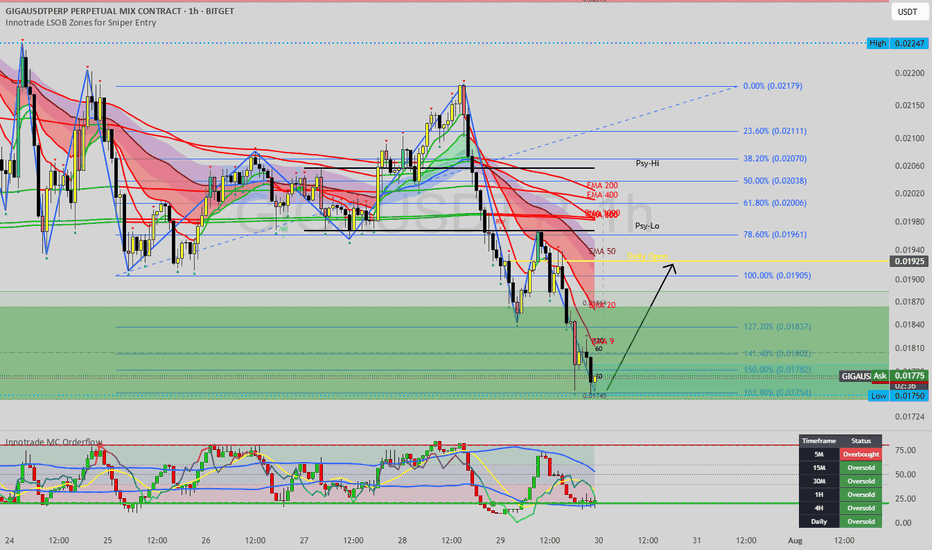The width and height of the screenshot is (932, 550).
Task: Click the GIGAUSDT symbol price label
Action: pos(855,376)
